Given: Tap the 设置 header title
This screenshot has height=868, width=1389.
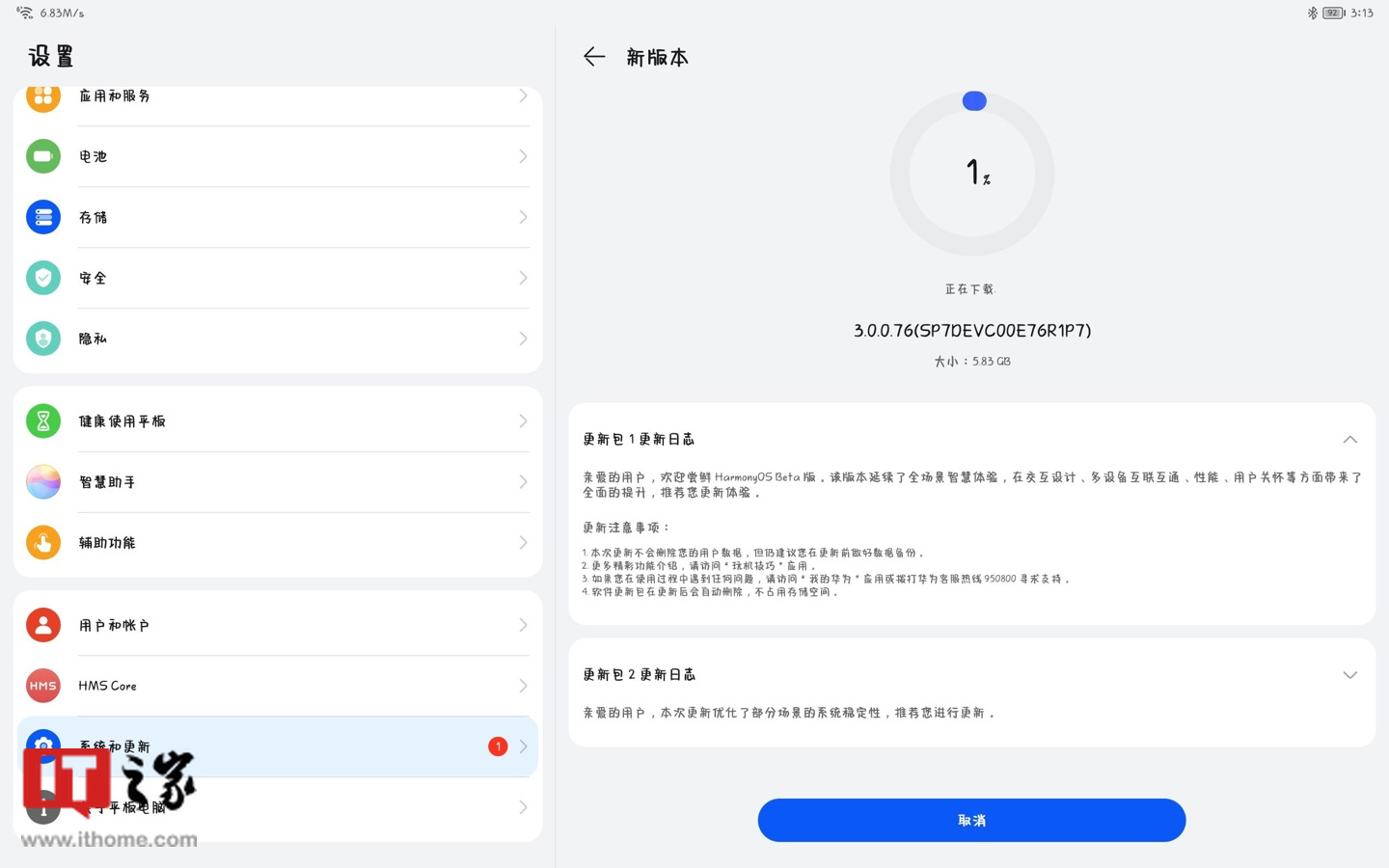Looking at the screenshot, I should (51, 56).
